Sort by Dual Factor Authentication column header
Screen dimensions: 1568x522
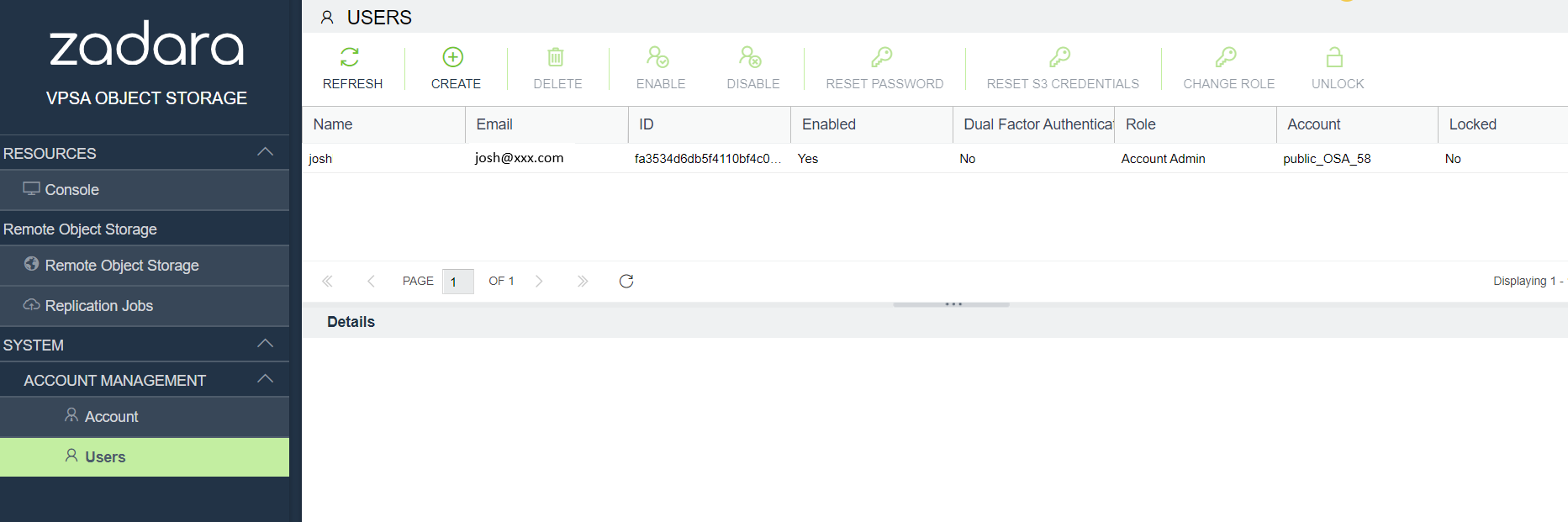point(1034,124)
